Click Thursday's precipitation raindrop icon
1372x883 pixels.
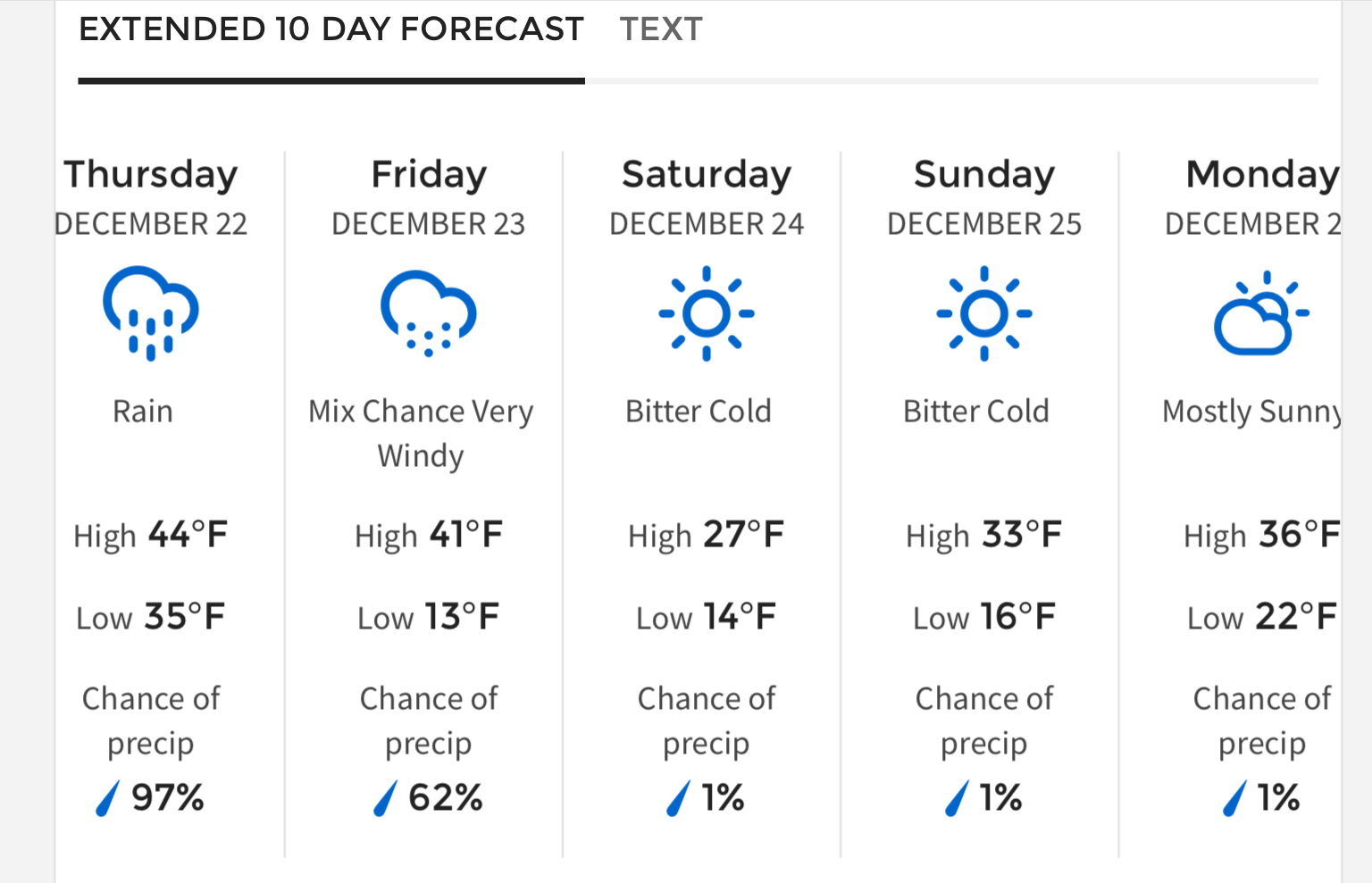pyautogui.click(x=107, y=798)
